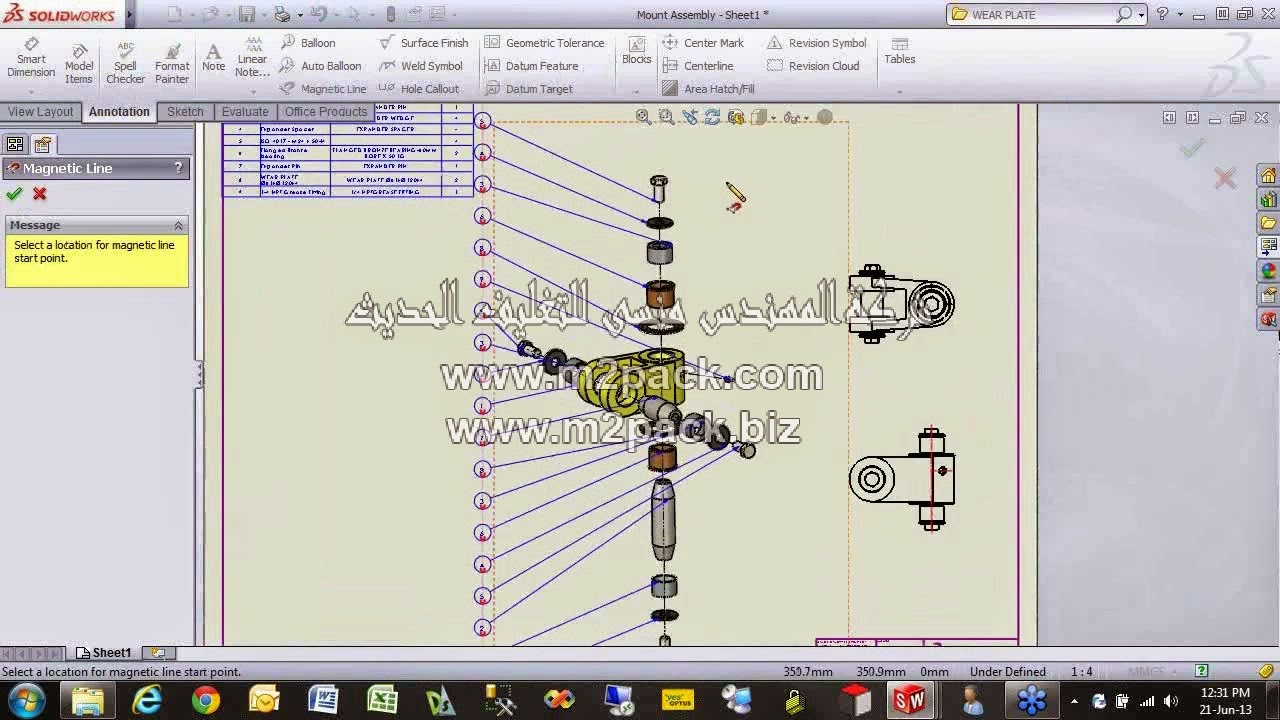Open the Design Library task pane icon

coord(1268,199)
